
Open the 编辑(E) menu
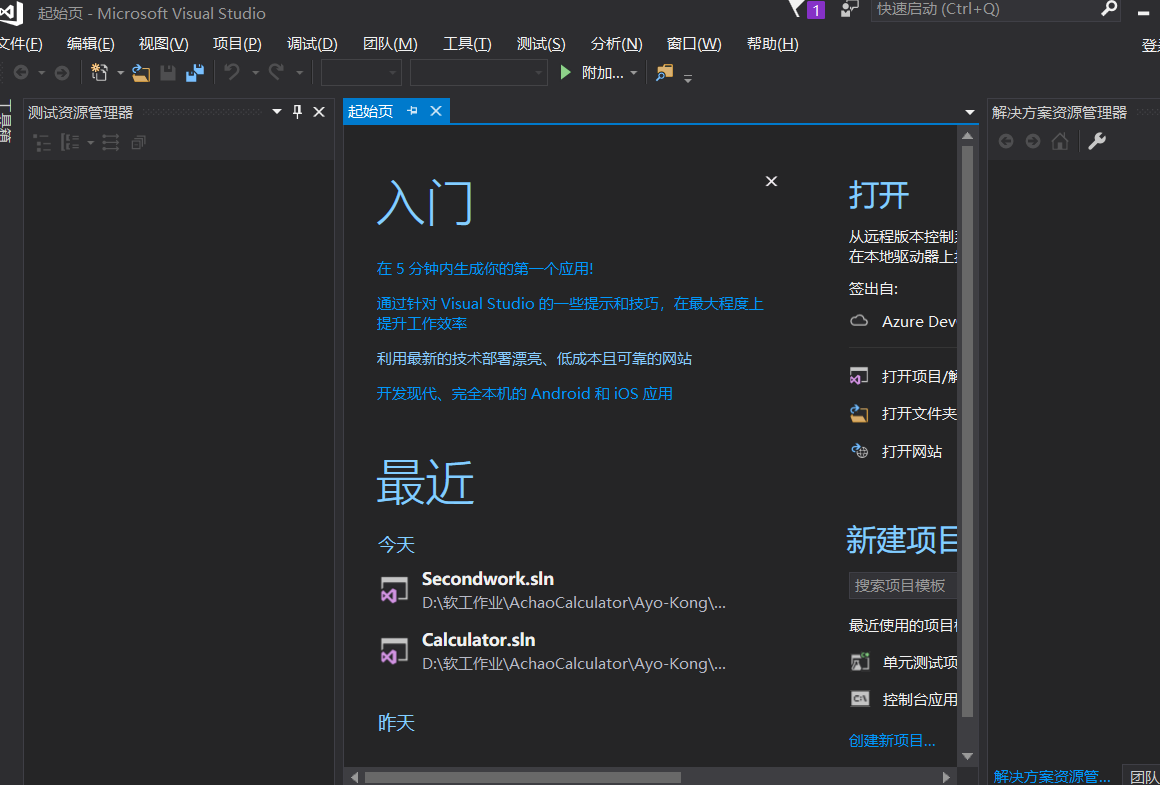pyautogui.click(x=90, y=44)
